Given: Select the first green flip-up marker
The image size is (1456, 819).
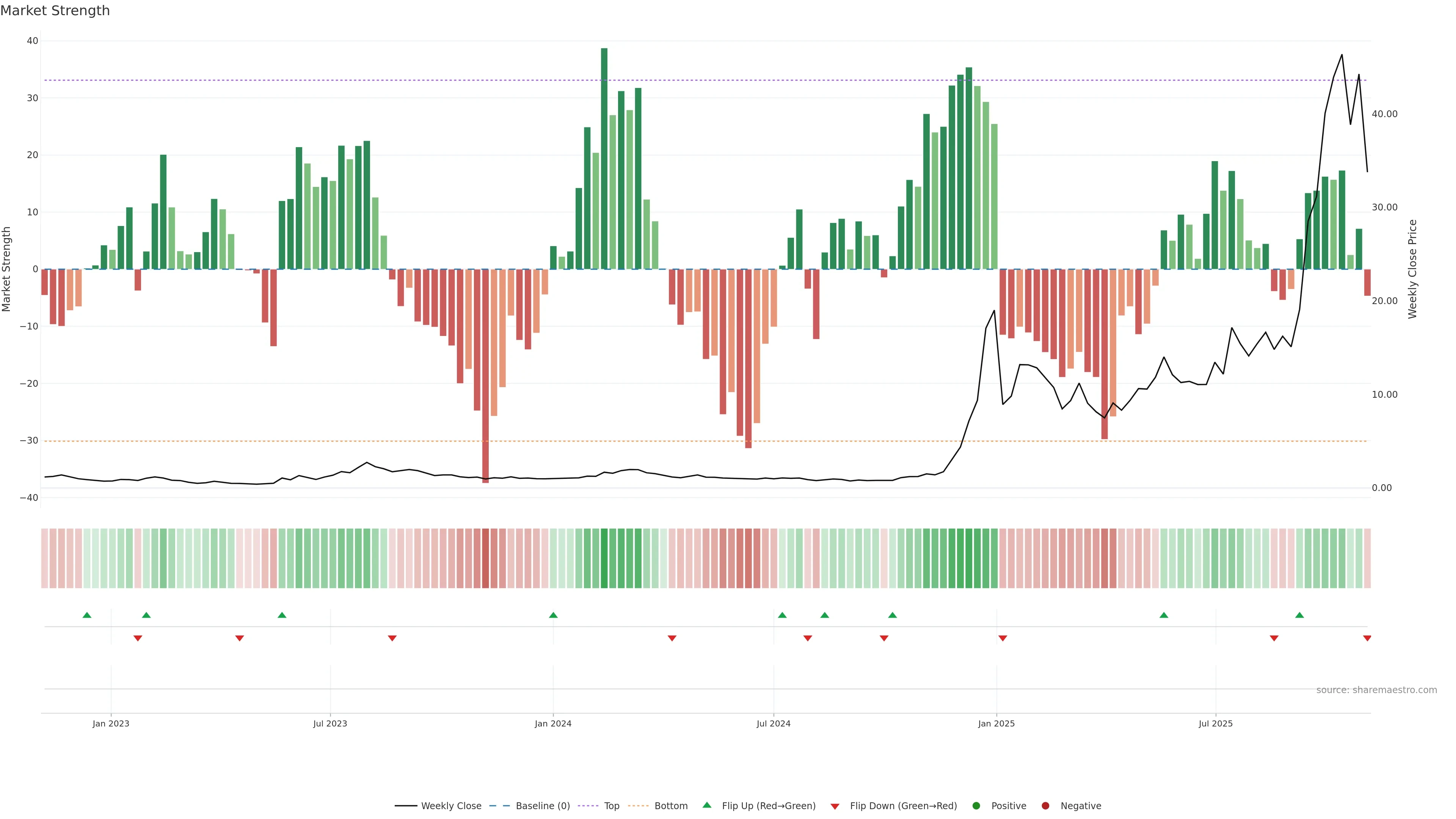Looking at the screenshot, I should click(x=87, y=615).
